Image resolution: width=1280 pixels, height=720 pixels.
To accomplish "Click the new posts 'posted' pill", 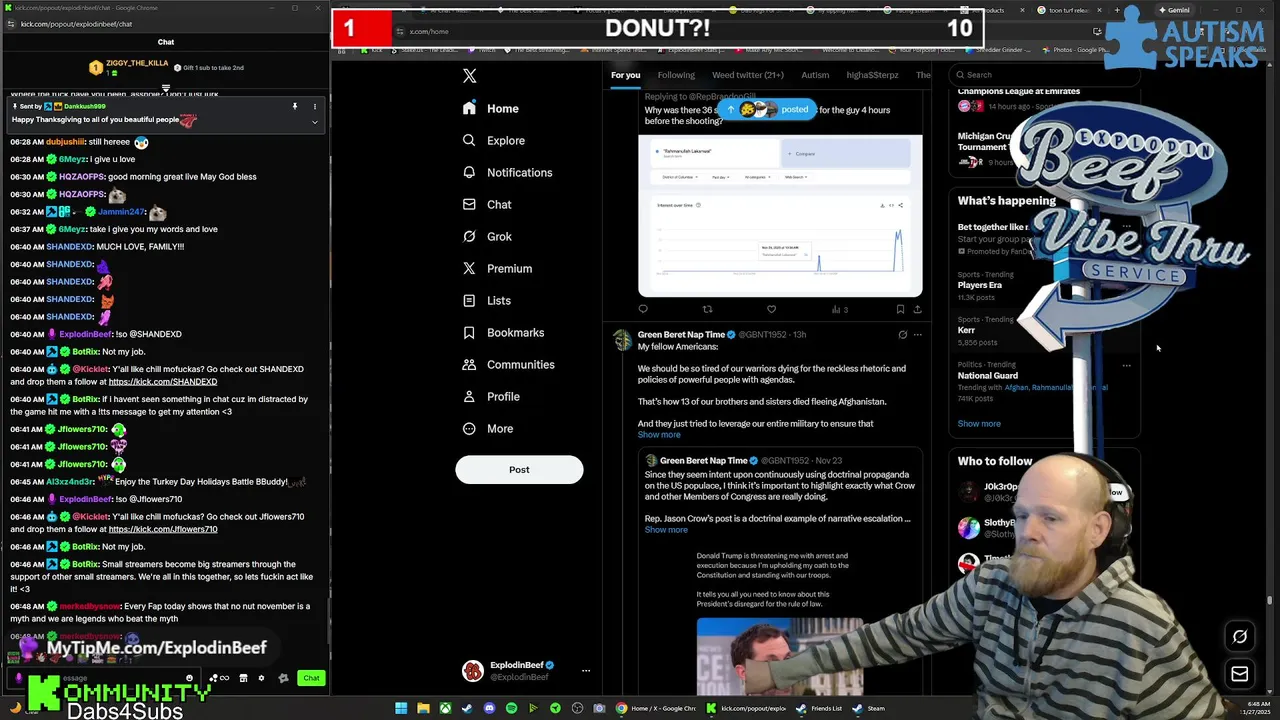I will pos(768,109).
